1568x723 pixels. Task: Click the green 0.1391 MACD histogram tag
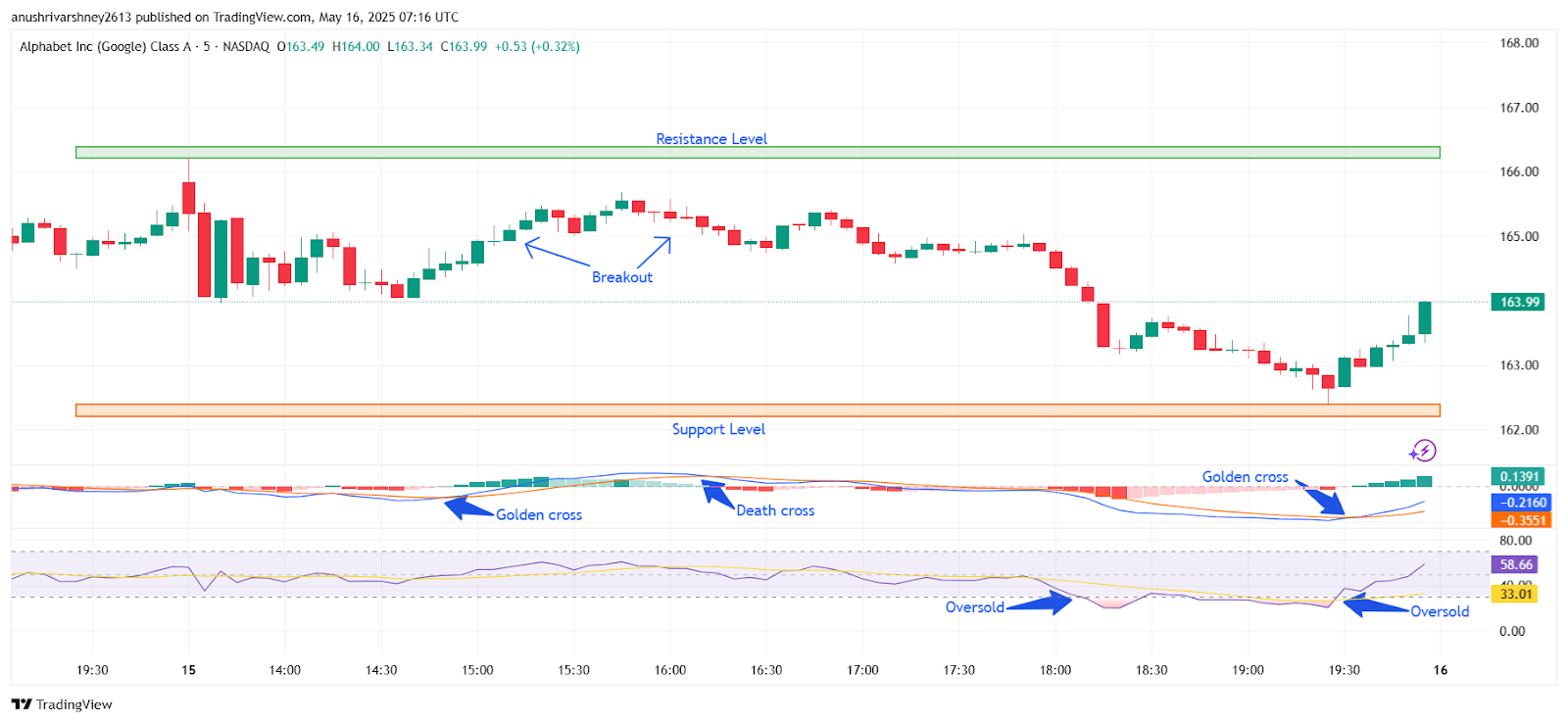coord(1517,476)
